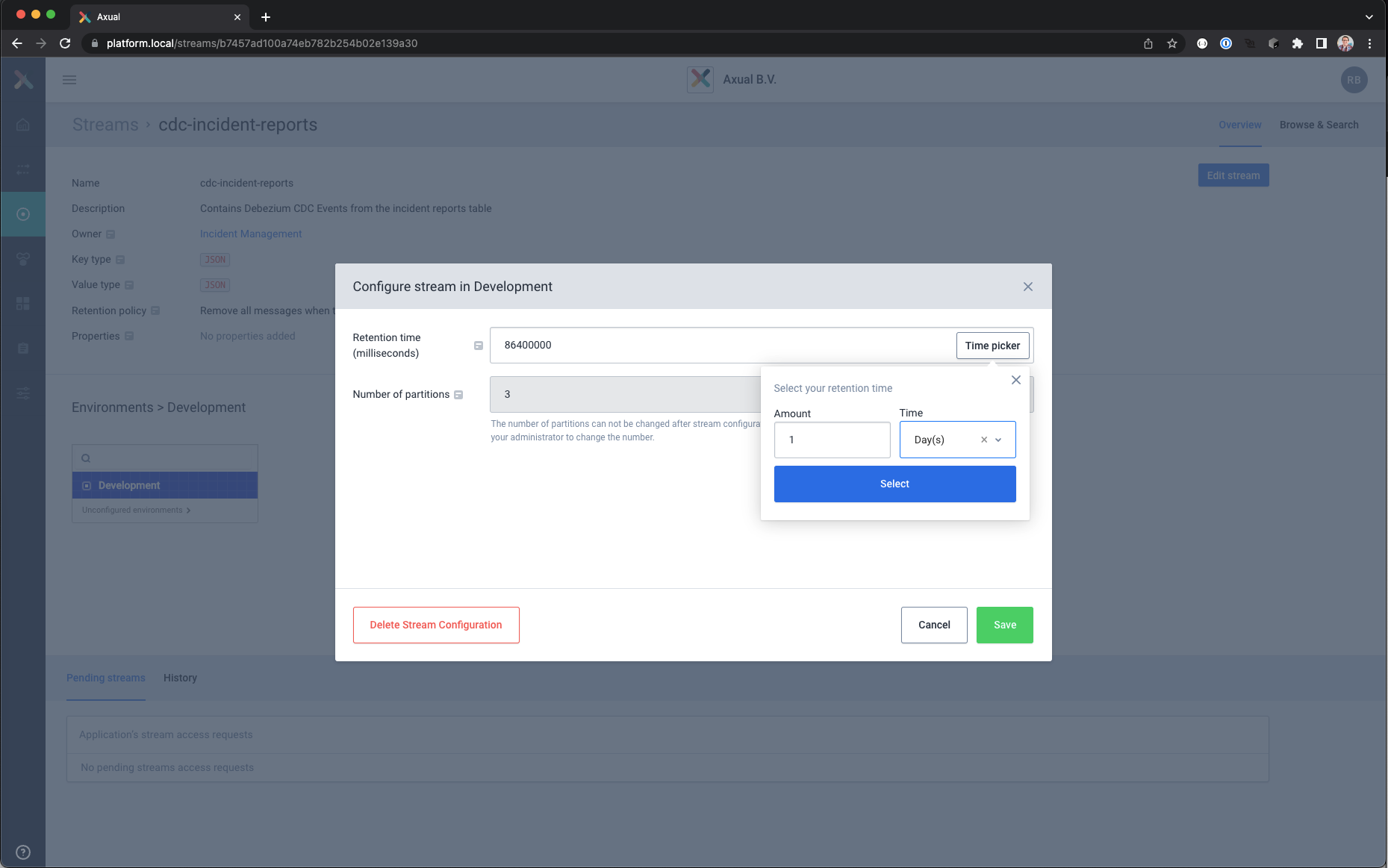Screen dimensions: 1388x868
Task: Switch to the Overview tab
Action: click(x=1240, y=125)
